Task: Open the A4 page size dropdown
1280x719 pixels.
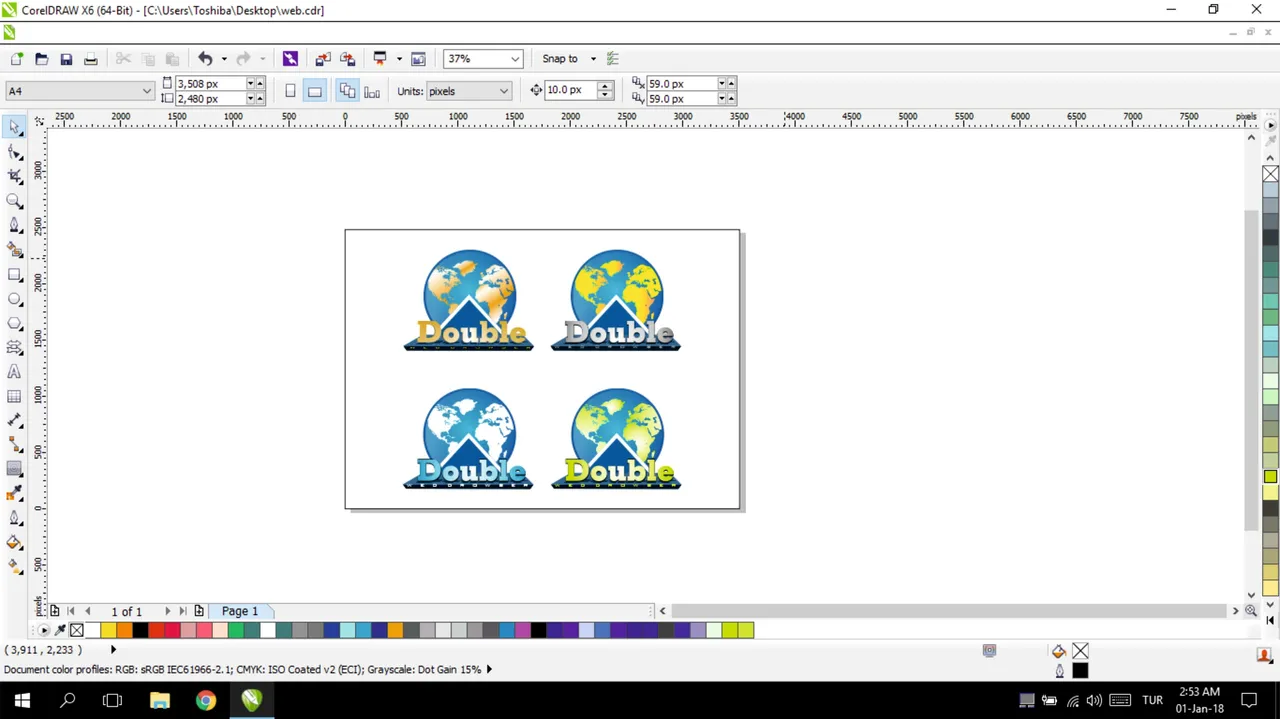Action: click(x=79, y=91)
